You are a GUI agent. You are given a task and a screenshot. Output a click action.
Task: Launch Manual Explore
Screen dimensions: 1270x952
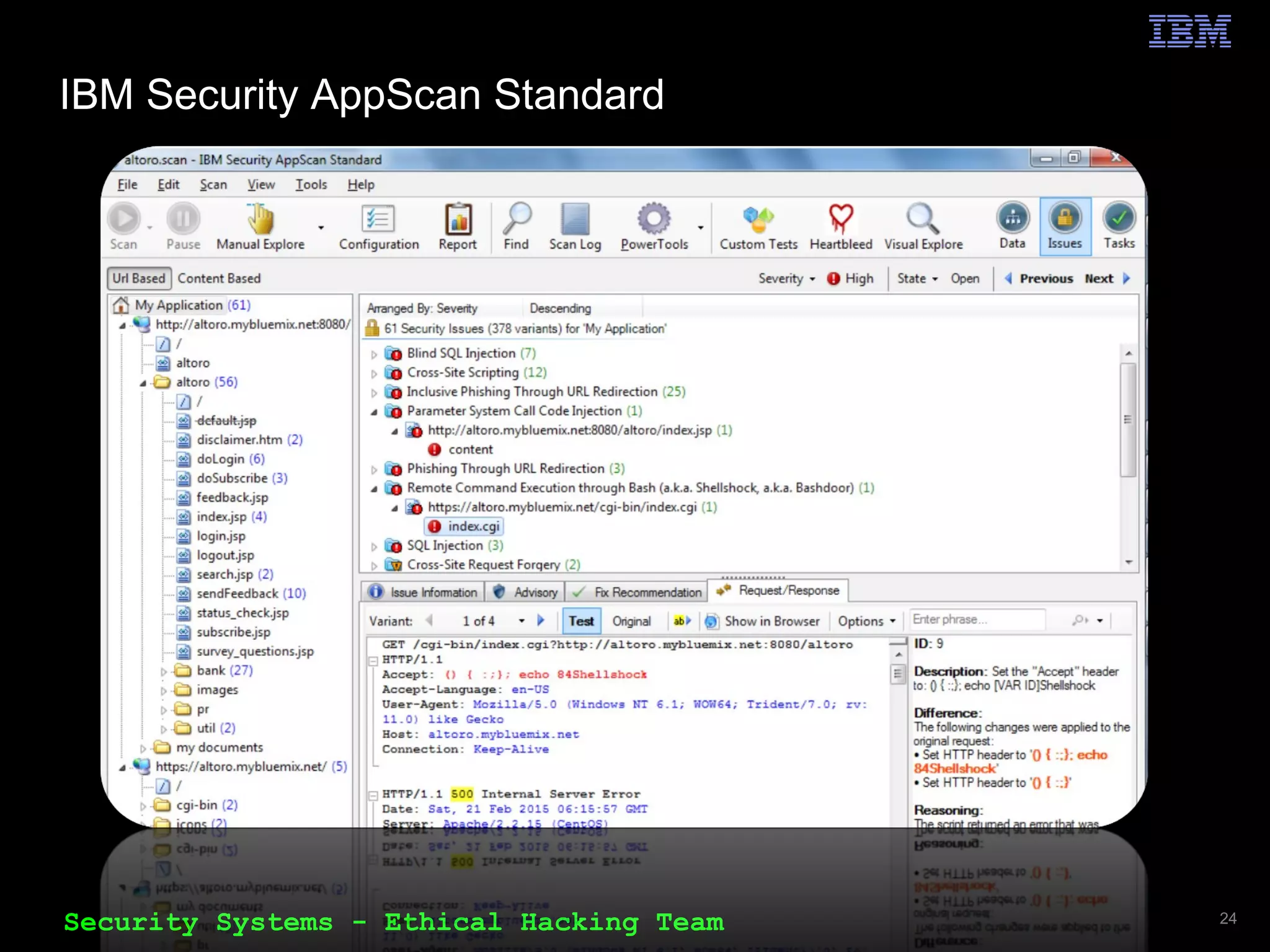click(260, 227)
